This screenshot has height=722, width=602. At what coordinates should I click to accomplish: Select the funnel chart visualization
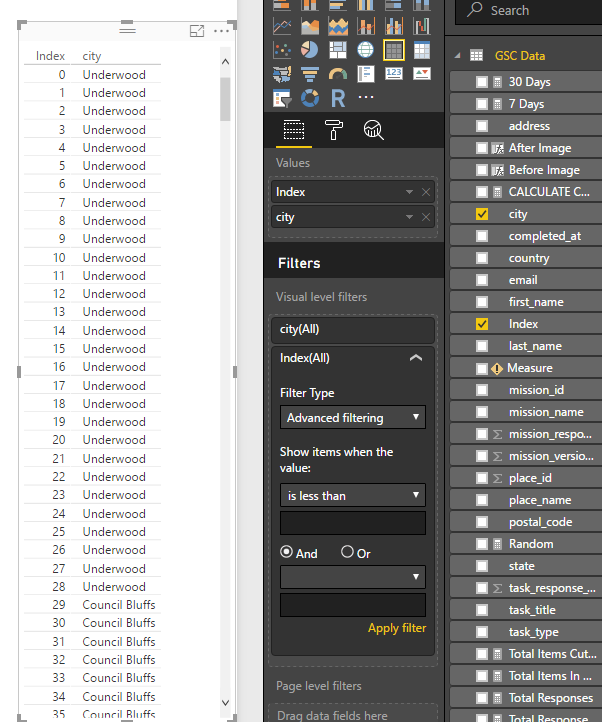tap(310, 74)
